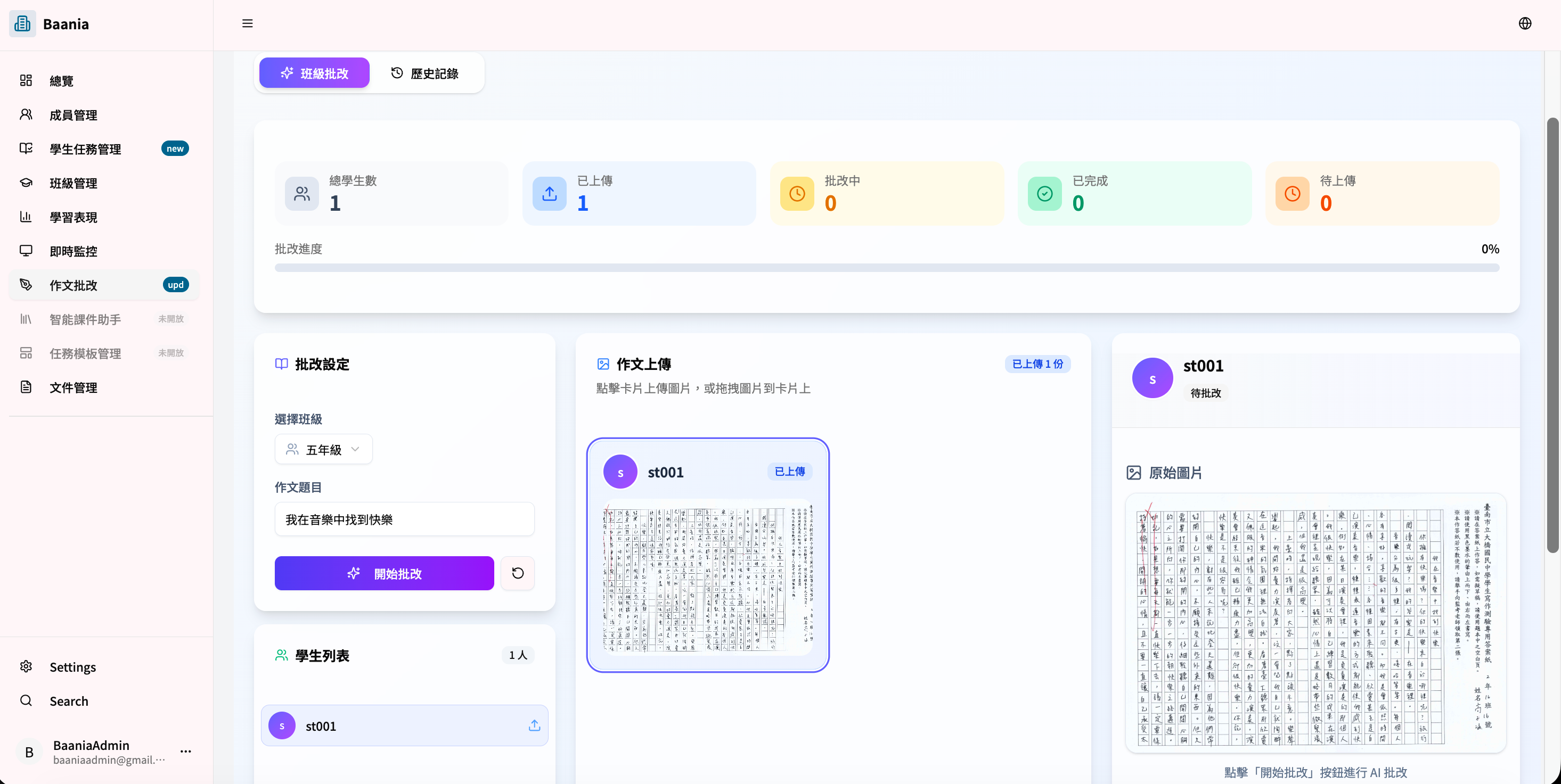This screenshot has width=1561, height=784.
Task: Select 班級管理 in the sidebar
Action: [73, 184]
